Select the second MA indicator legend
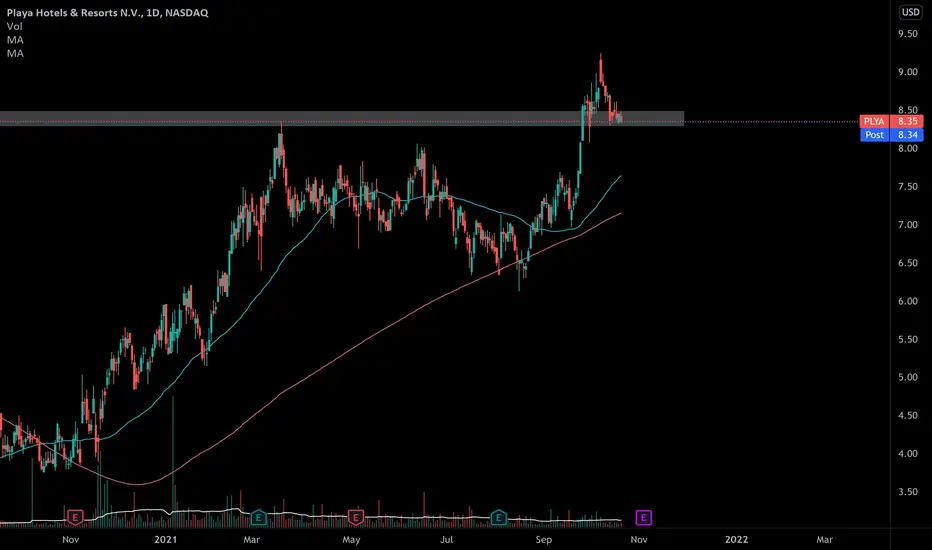 (15, 54)
